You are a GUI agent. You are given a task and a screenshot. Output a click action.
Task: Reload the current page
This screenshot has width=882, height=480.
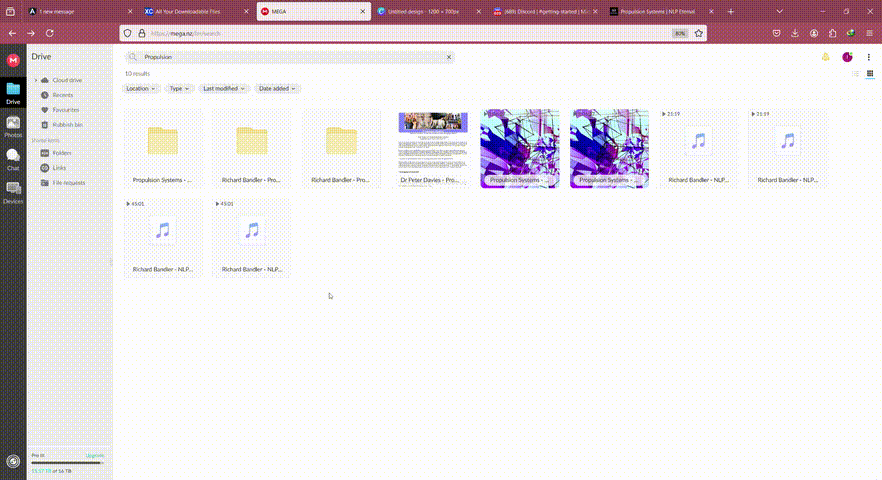coord(50,33)
